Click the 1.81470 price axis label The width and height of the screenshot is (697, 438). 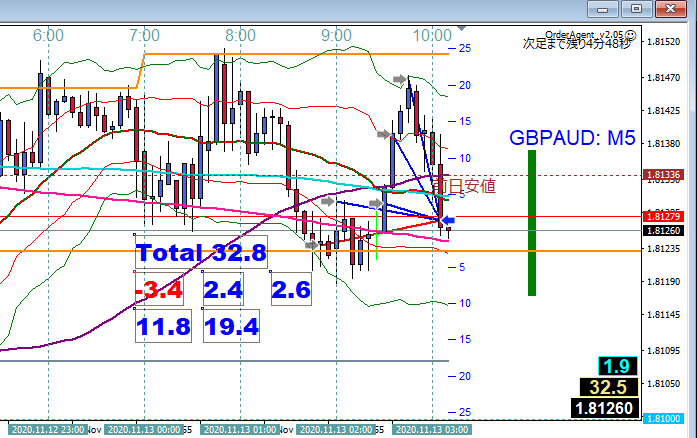pyautogui.click(x=663, y=78)
